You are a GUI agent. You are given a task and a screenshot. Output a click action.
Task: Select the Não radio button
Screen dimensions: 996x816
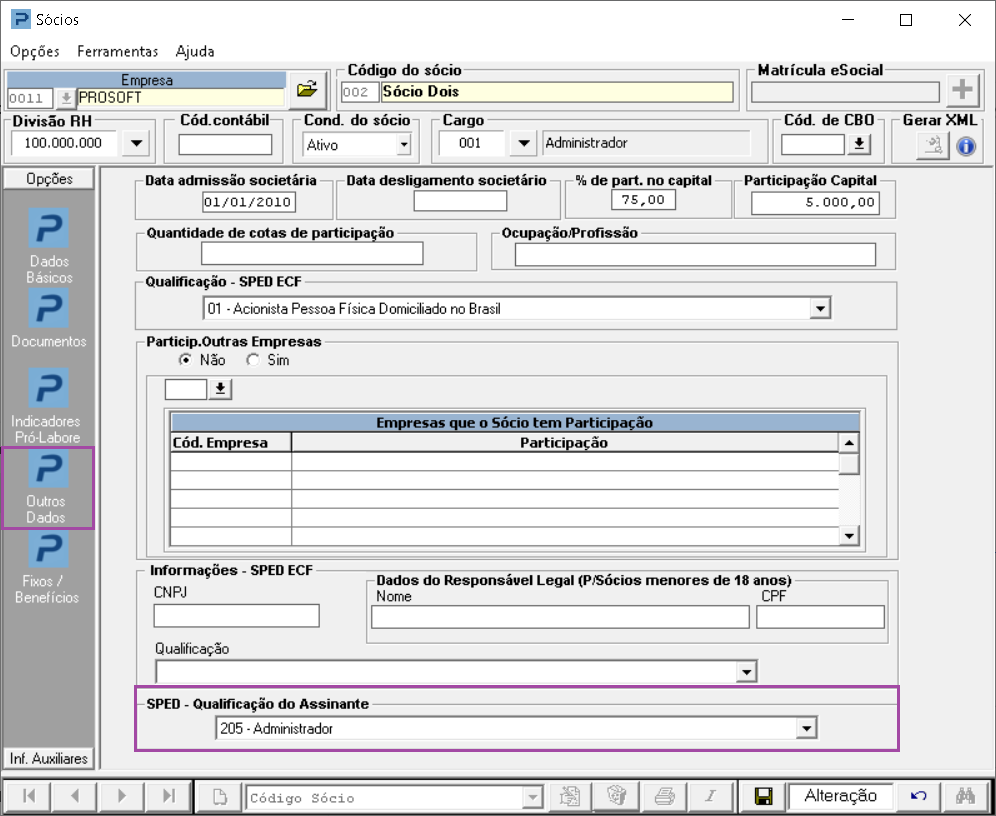(186, 360)
